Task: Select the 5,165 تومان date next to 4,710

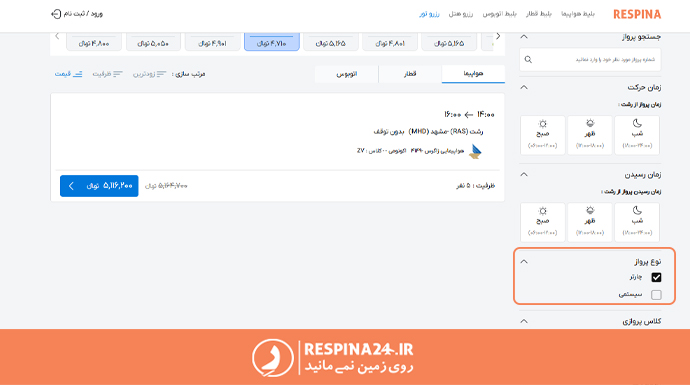Action: click(x=331, y=42)
